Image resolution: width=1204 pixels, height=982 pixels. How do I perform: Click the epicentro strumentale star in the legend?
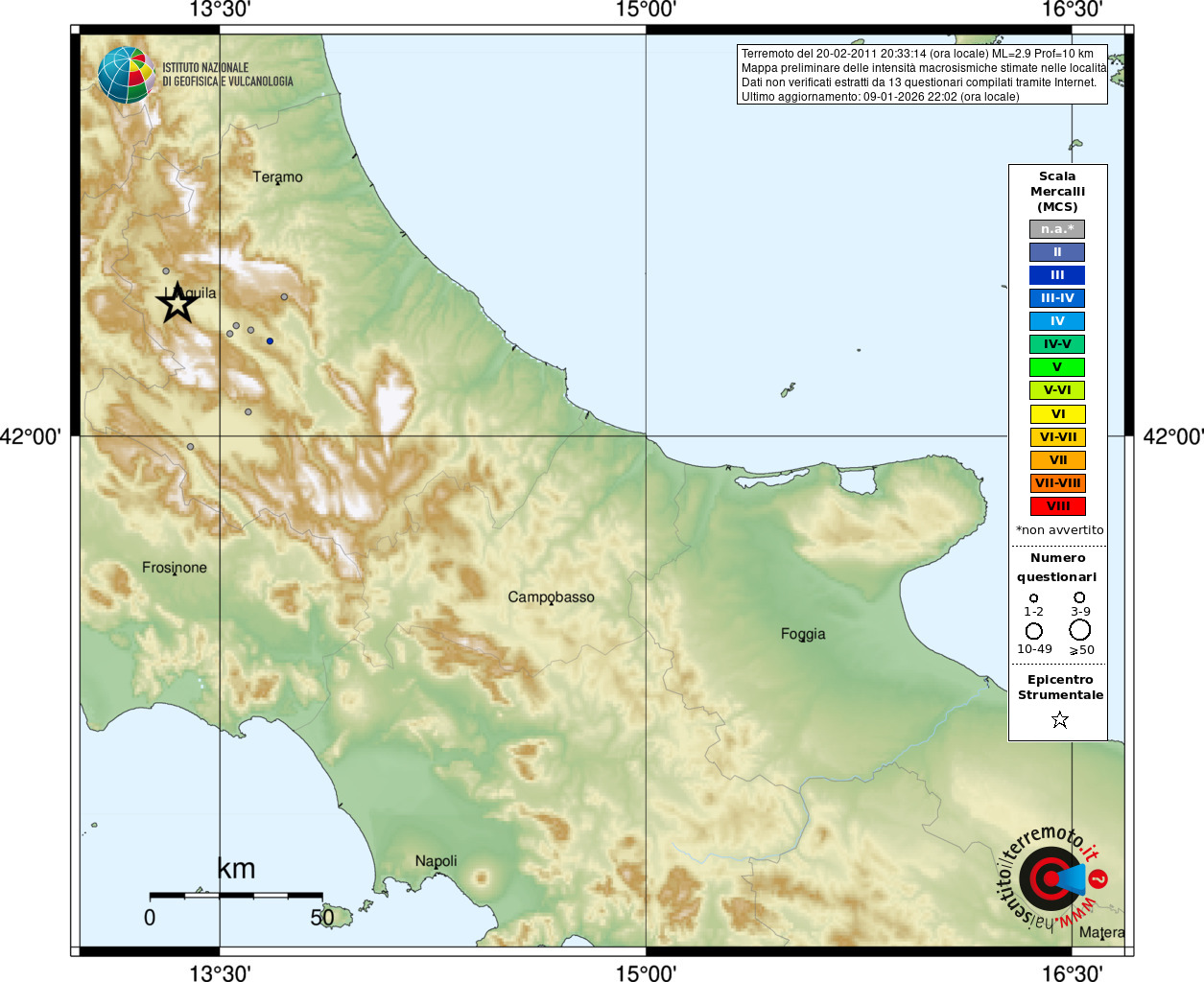pos(1059,719)
